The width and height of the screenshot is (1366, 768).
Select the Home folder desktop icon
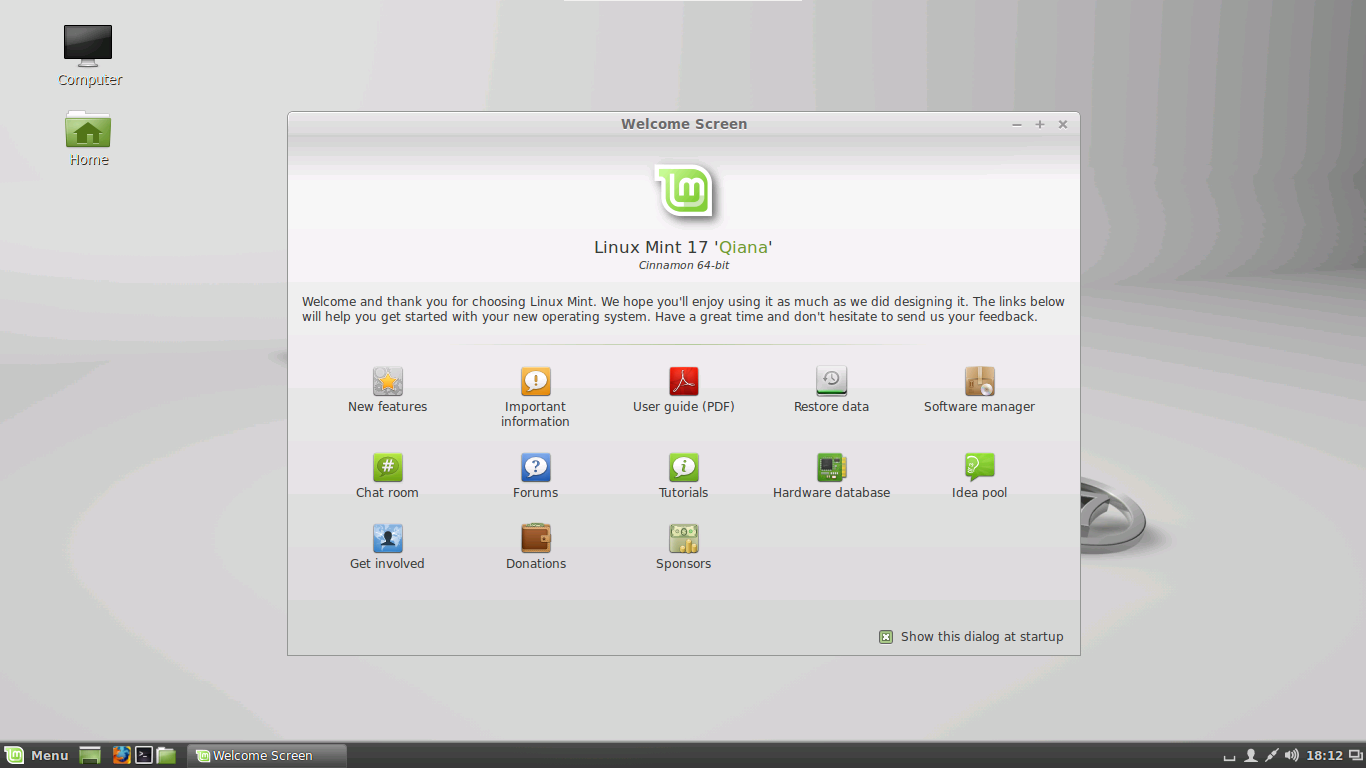[88, 138]
